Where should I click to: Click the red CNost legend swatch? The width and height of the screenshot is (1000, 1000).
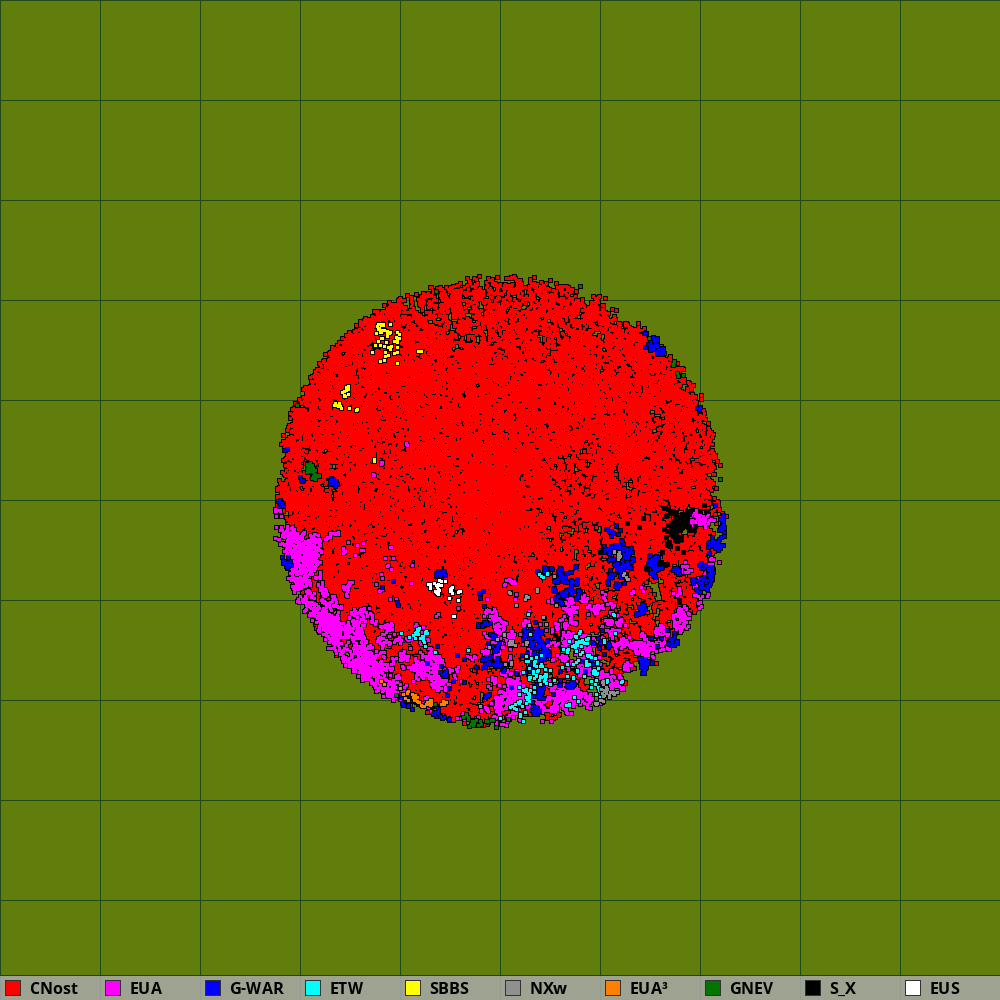pyautogui.click(x=13, y=988)
